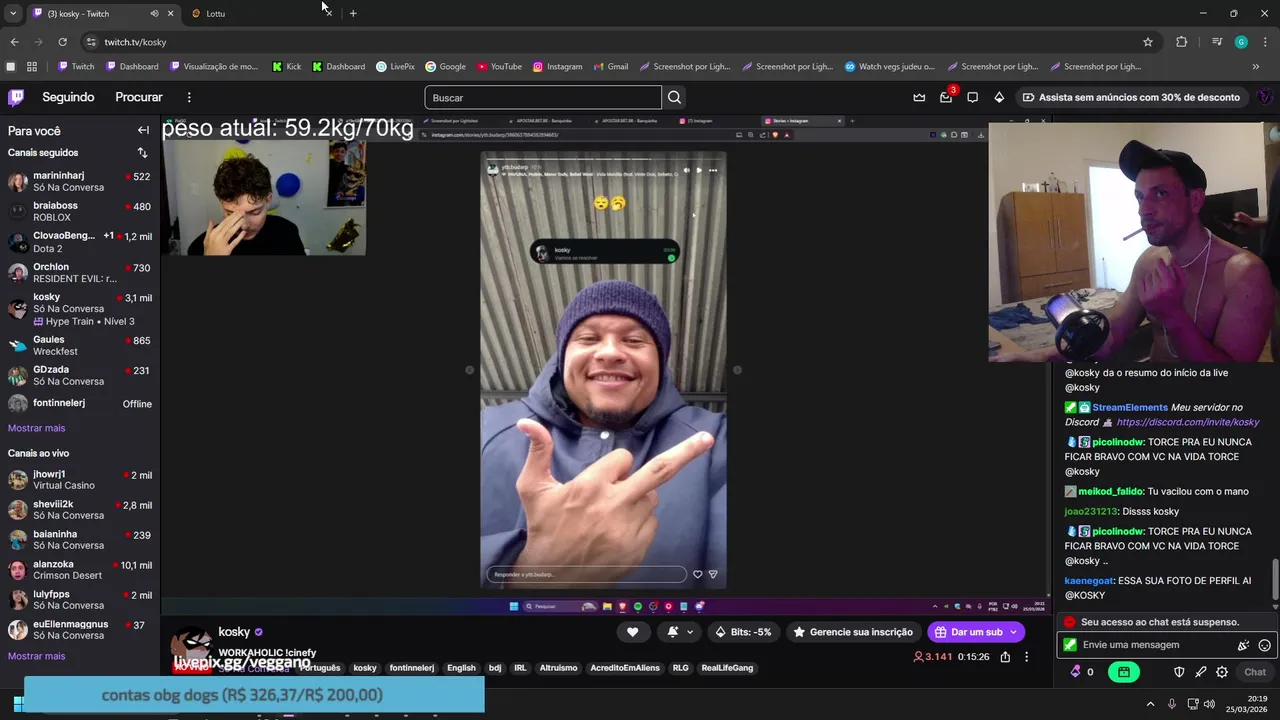Viewport: 1280px width, 720px height.
Task: Open the Twitch user avatar menu
Action: [x=1265, y=97]
